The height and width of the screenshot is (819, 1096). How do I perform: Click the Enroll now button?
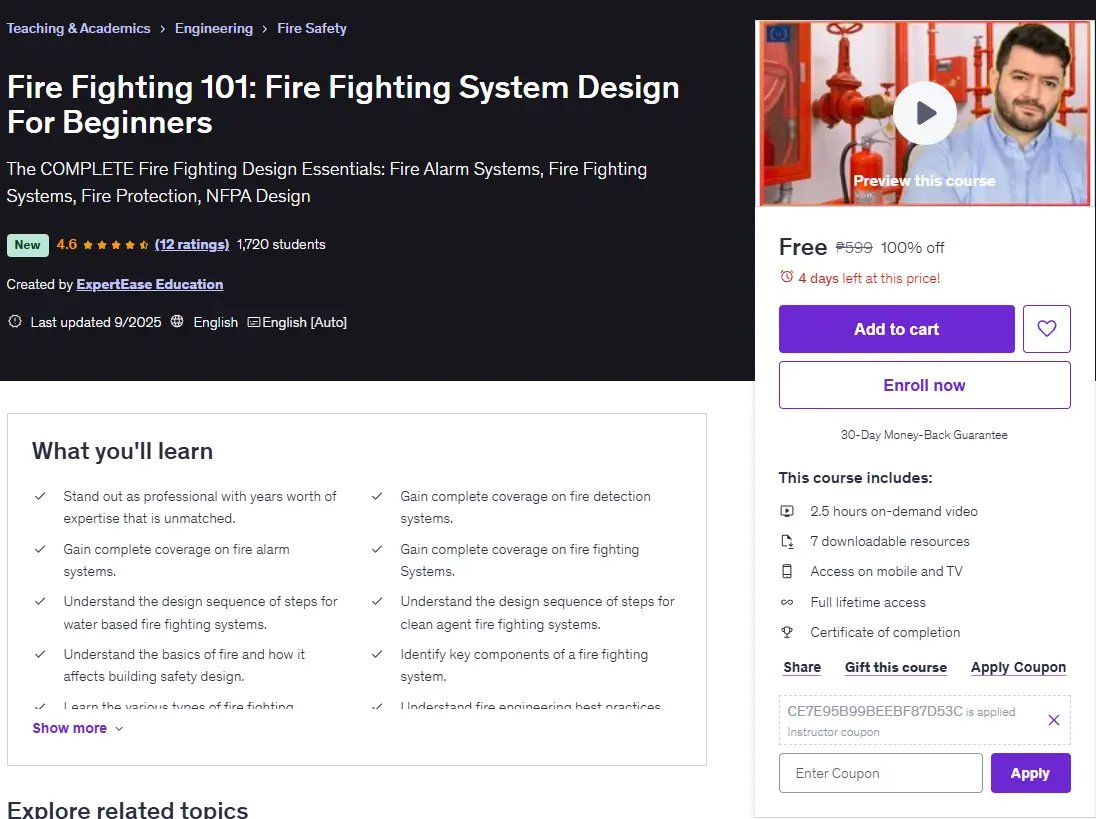tap(925, 385)
